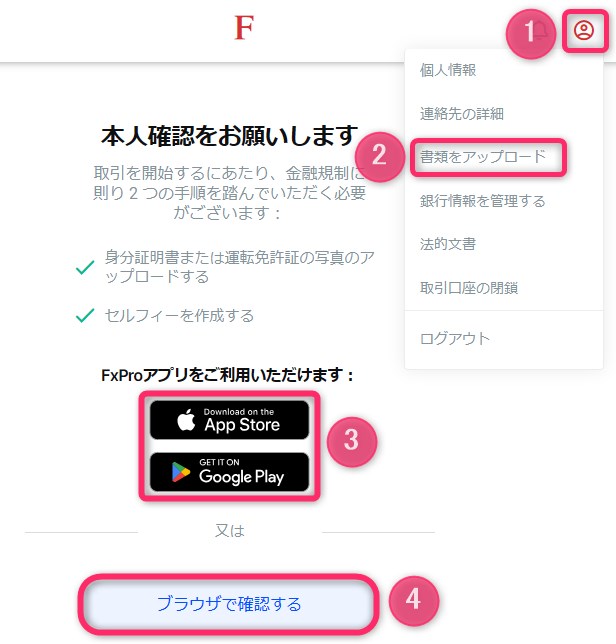Click the pink number 4 marker
The image size is (616, 644).
tap(414, 600)
